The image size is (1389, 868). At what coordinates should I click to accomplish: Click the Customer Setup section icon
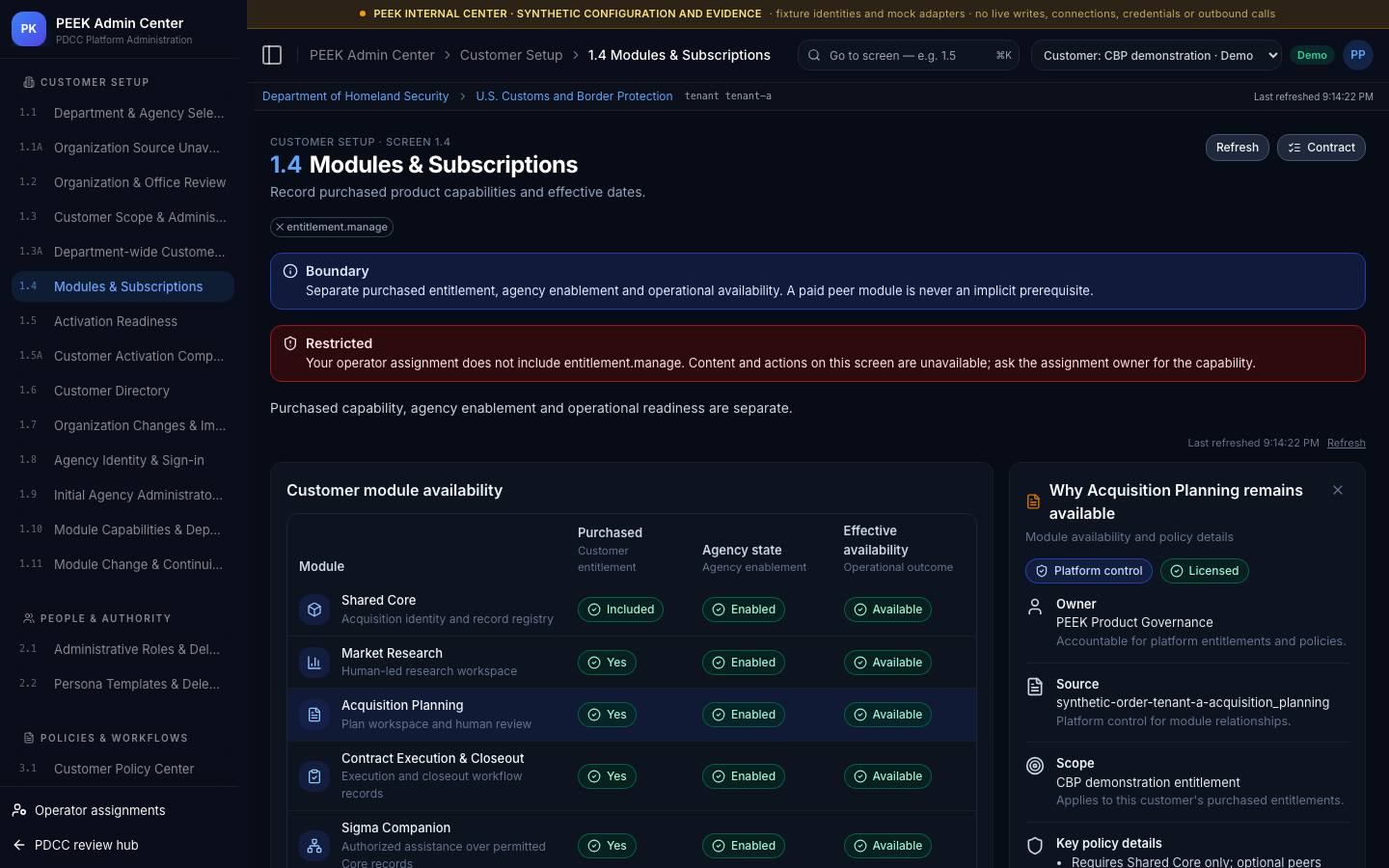[x=29, y=82]
